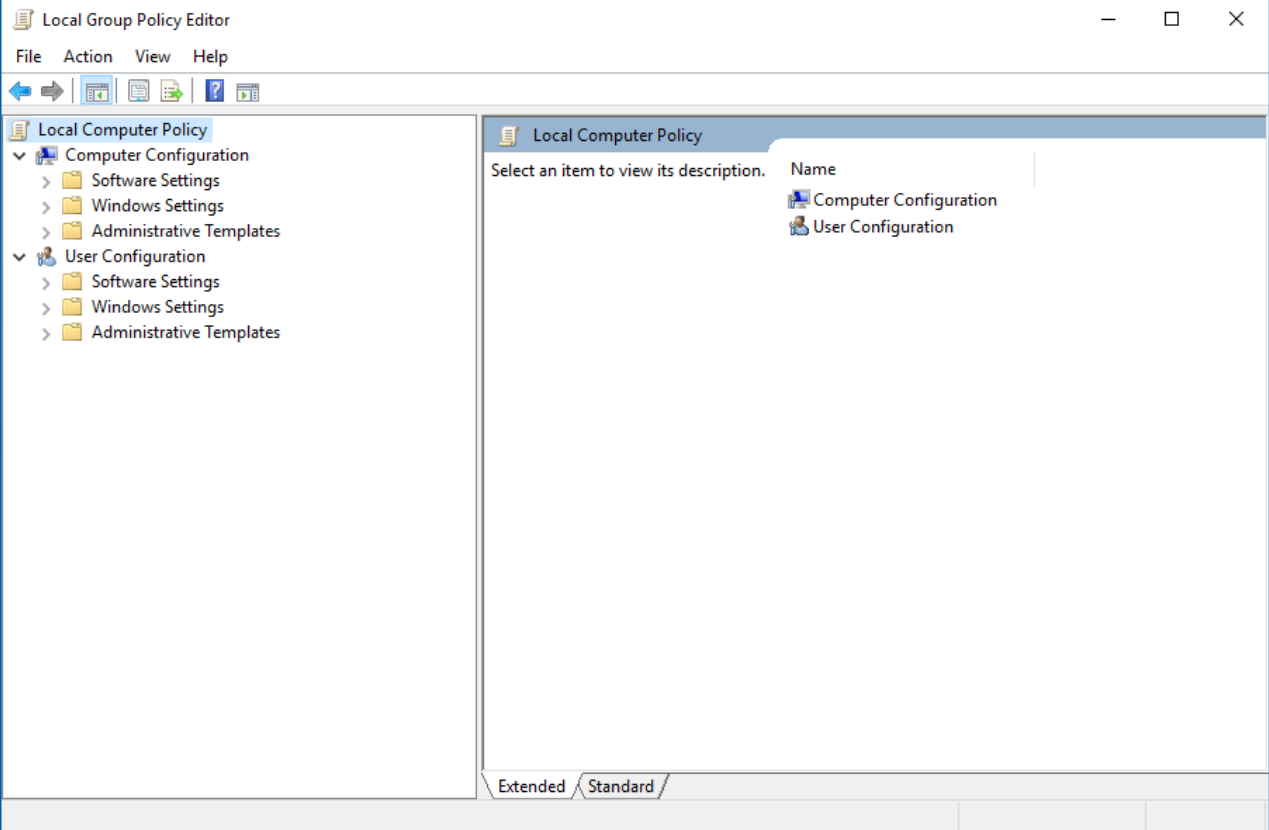This screenshot has width=1269, height=830.
Task: Click folder icon of Administrative Templates under User Configuration
Action: click(72, 332)
